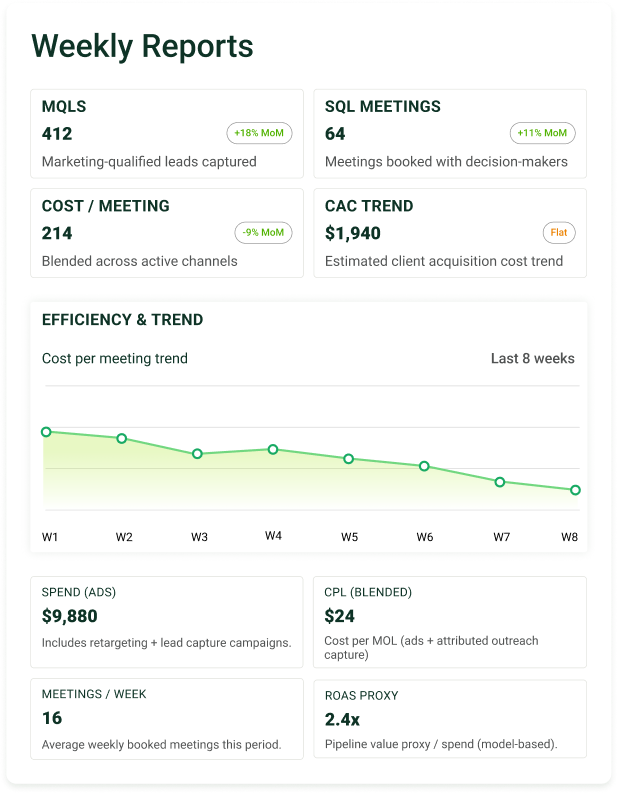Click the orange Flat badge
The width and height of the screenshot is (618, 794).
coord(559,233)
